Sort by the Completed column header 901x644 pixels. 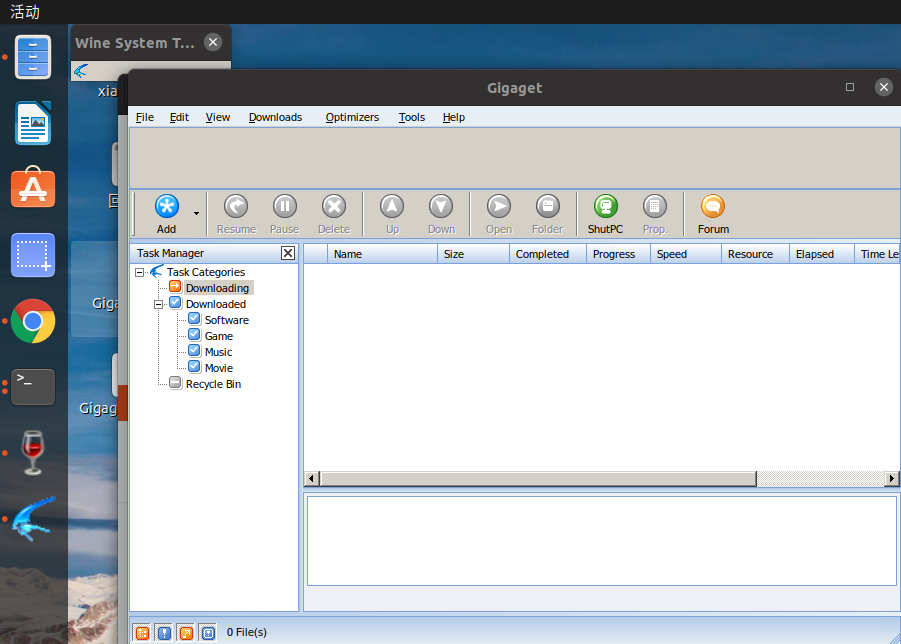[x=548, y=254]
